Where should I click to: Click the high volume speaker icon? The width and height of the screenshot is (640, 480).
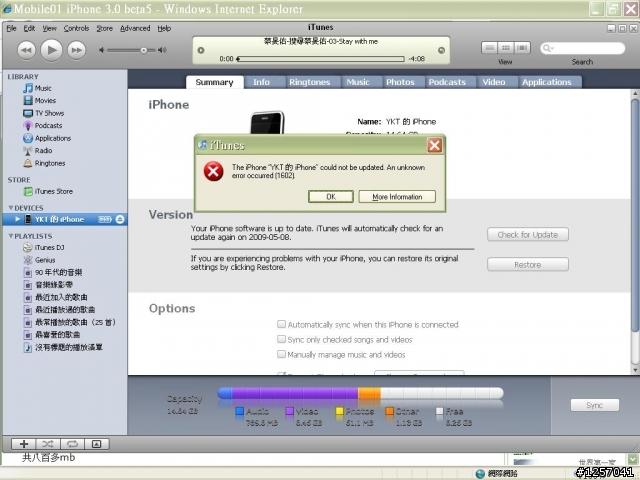(162, 50)
